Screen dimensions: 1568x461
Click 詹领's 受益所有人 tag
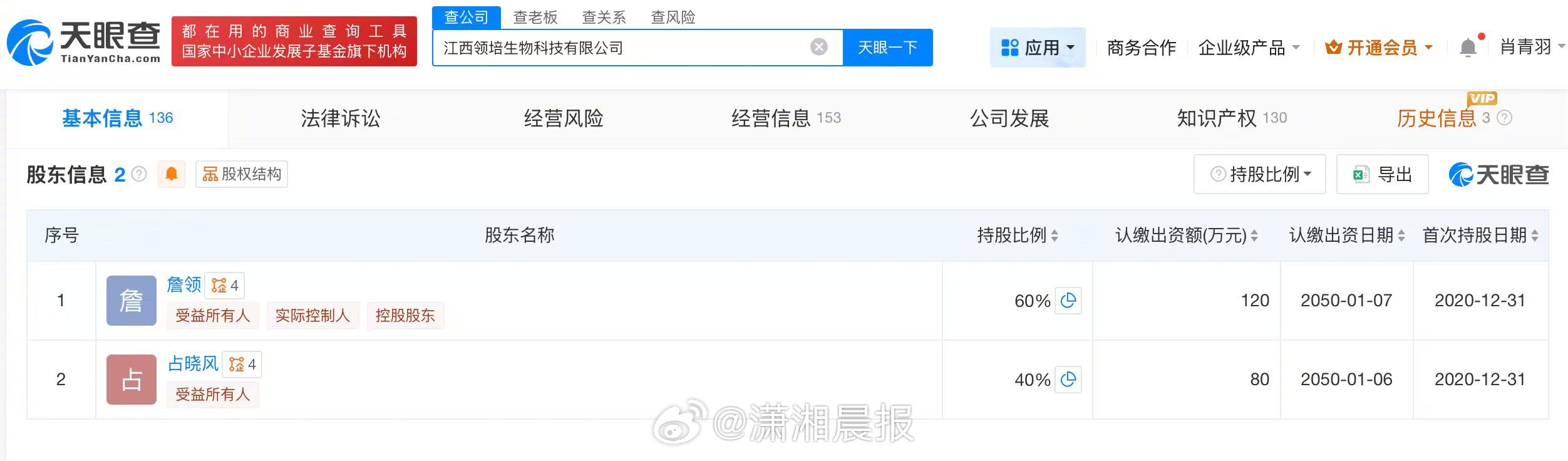pos(213,316)
